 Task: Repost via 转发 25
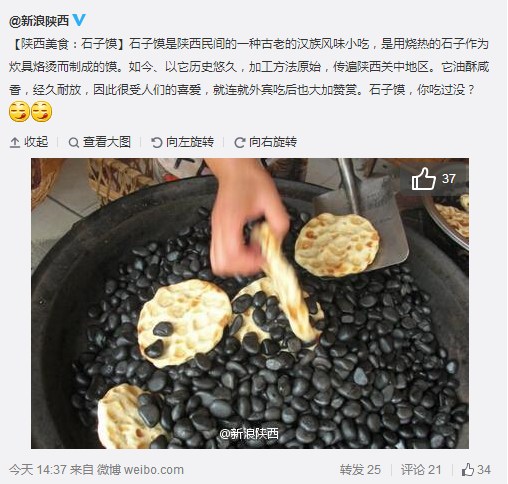pos(360,470)
